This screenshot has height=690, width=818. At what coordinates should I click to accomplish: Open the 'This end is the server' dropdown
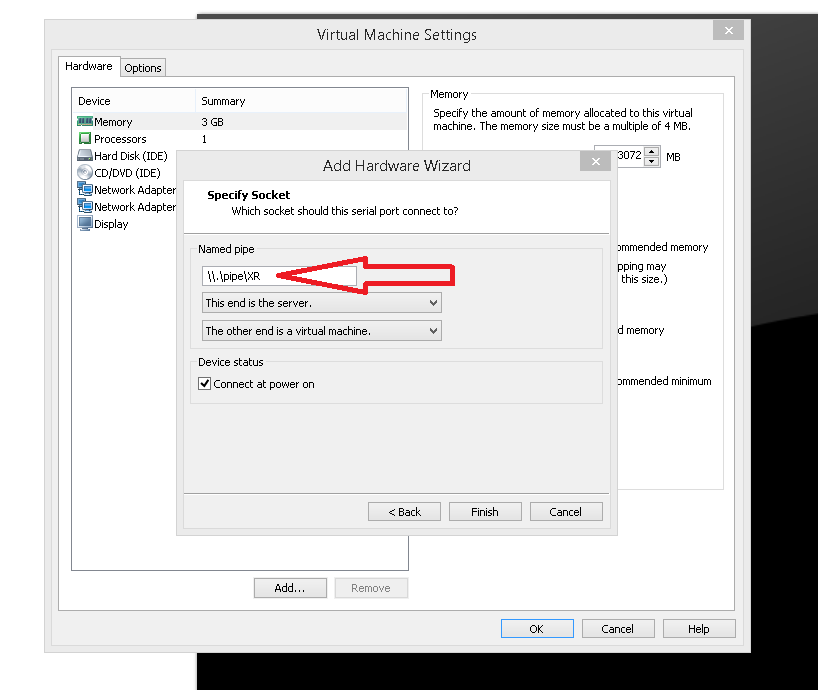pyautogui.click(x=321, y=303)
